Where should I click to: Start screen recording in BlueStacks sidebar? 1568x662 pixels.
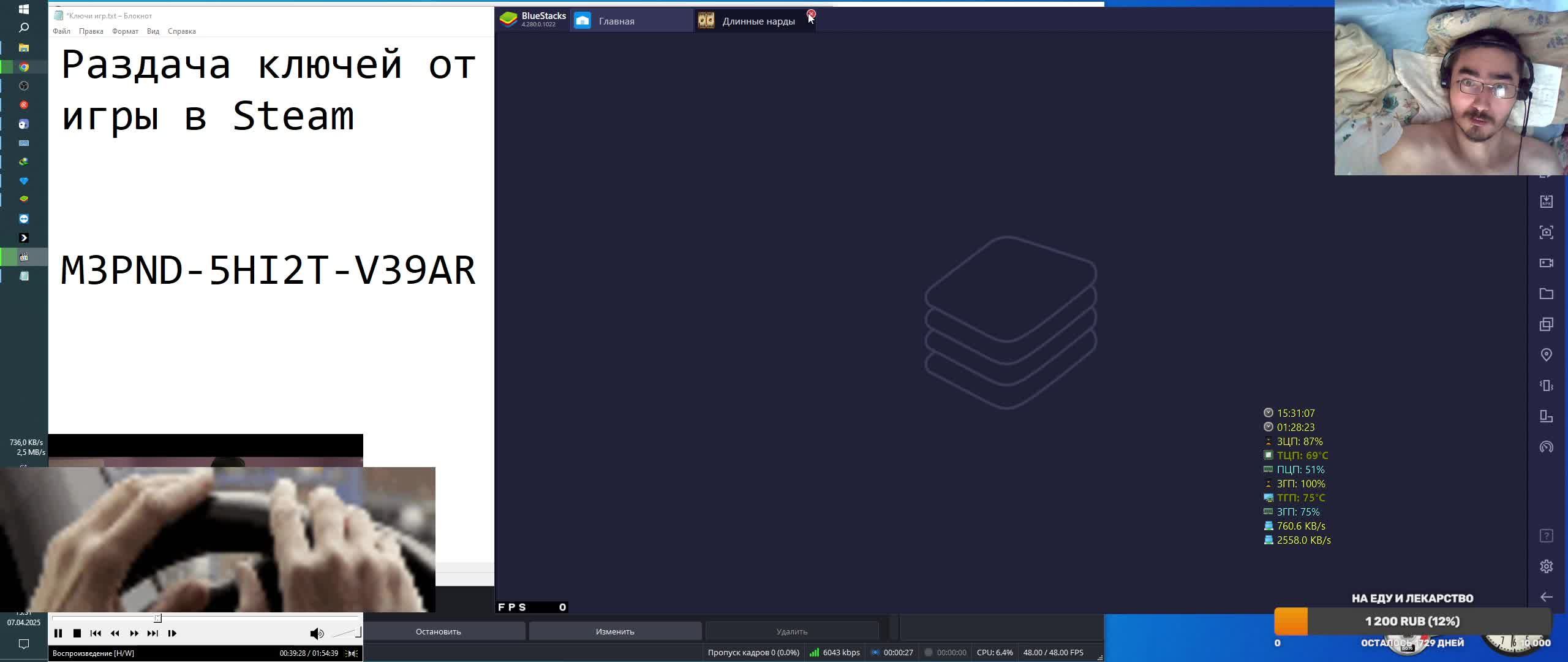[1546, 263]
